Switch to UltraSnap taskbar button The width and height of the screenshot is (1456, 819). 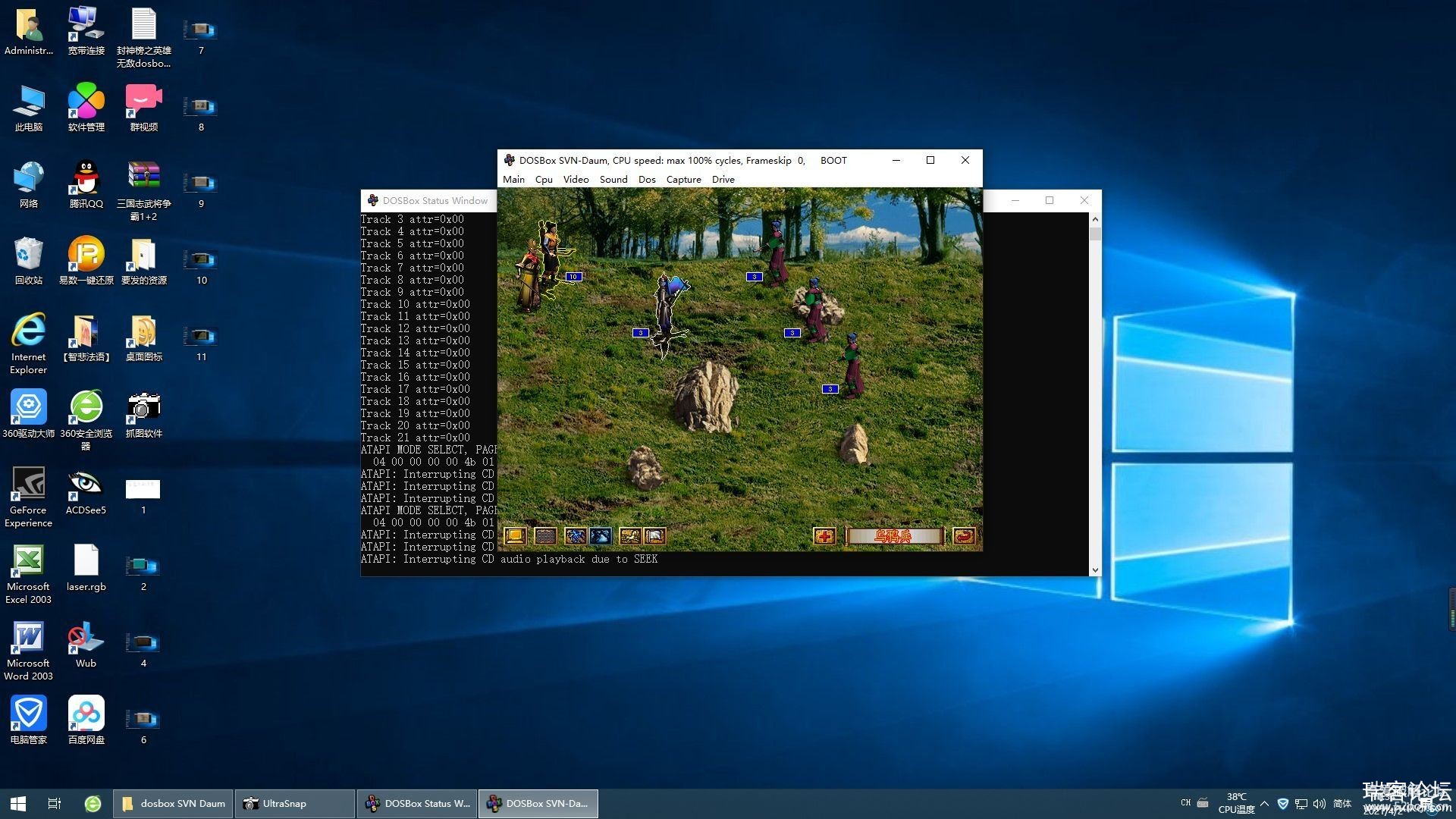294,804
